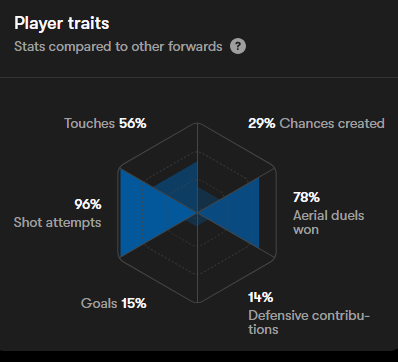Click the Stats compared to other forwards subtitle
The image size is (398, 362).
coord(118,46)
